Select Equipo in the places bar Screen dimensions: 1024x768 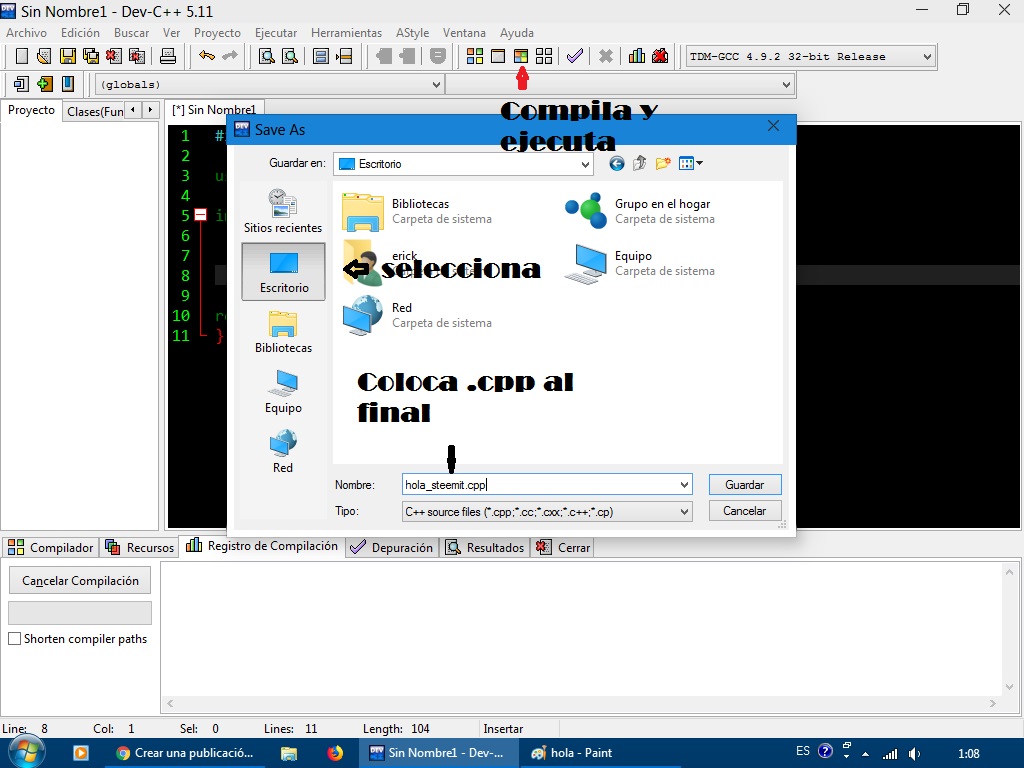point(283,392)
